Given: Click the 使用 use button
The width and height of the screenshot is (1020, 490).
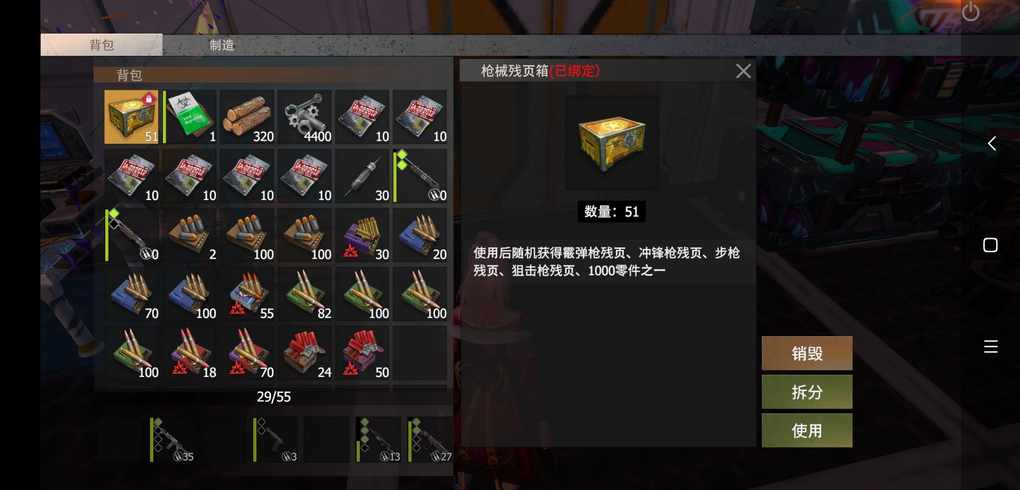Looking at the screenshot, I should pos(807,430).
